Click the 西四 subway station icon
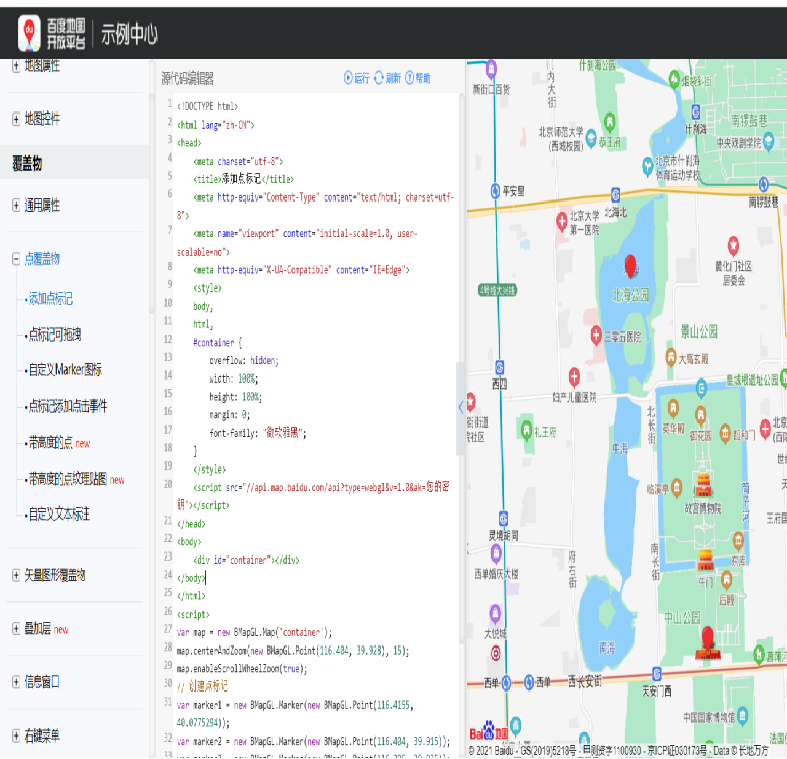The image size is (787, 759). [x=499, y=367]
